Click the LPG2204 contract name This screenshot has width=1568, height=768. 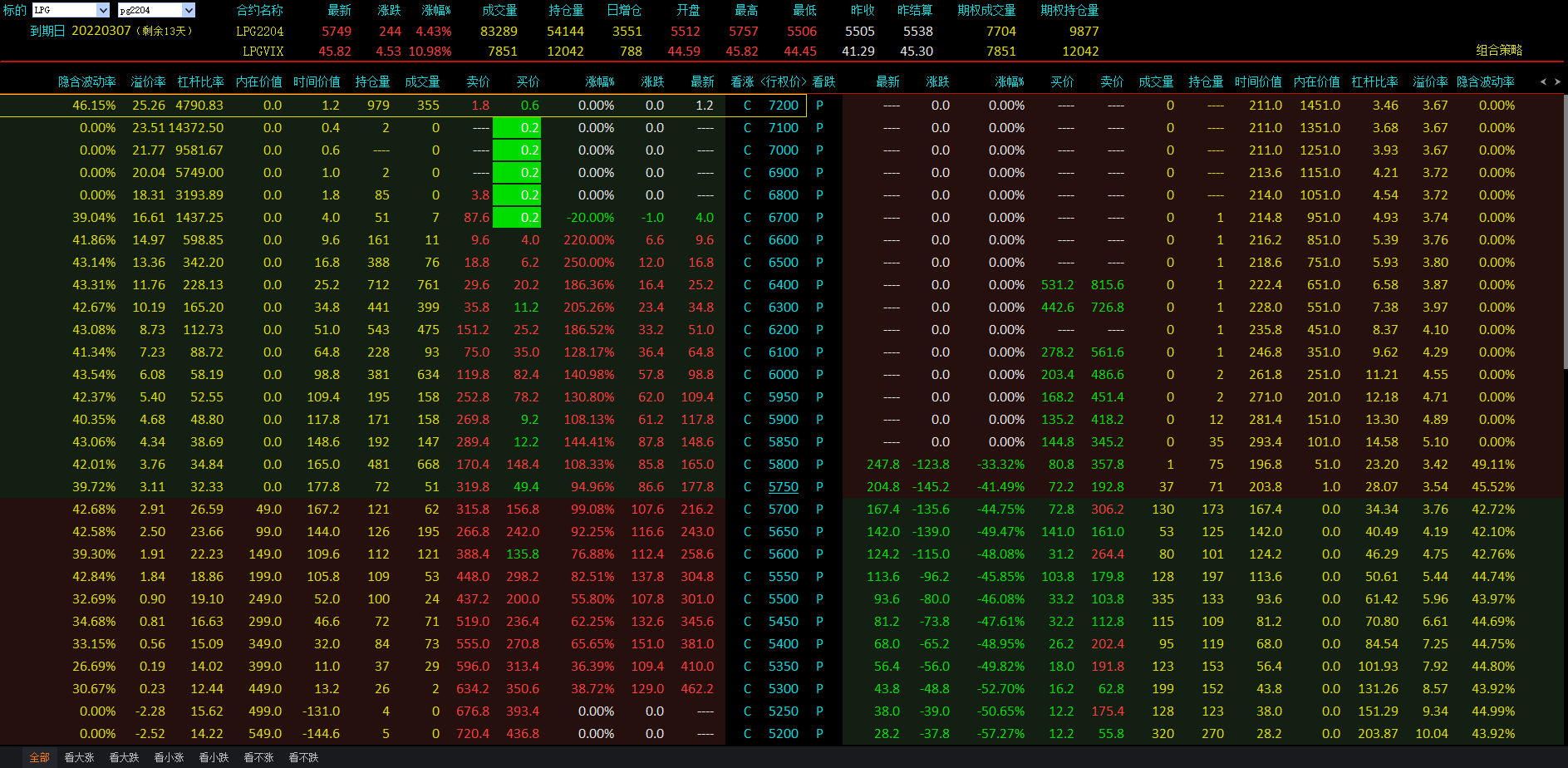pos(259,32)
